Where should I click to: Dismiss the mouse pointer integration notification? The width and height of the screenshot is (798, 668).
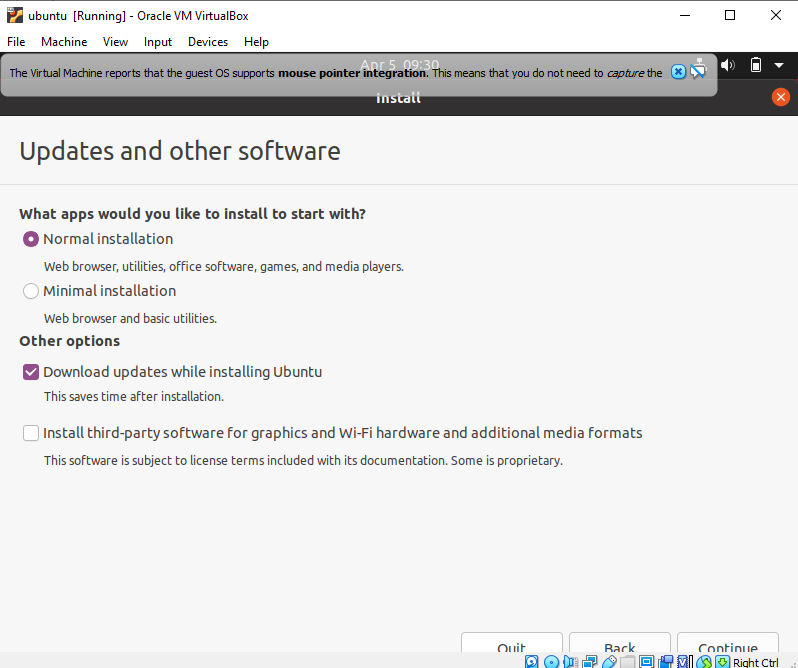678,72
